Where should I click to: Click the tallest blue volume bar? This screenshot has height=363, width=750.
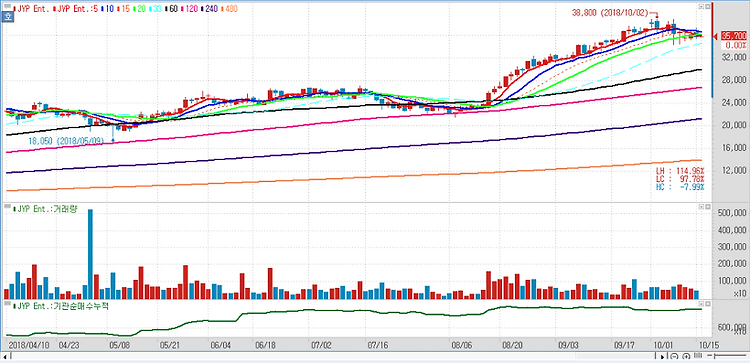point(90,254)
